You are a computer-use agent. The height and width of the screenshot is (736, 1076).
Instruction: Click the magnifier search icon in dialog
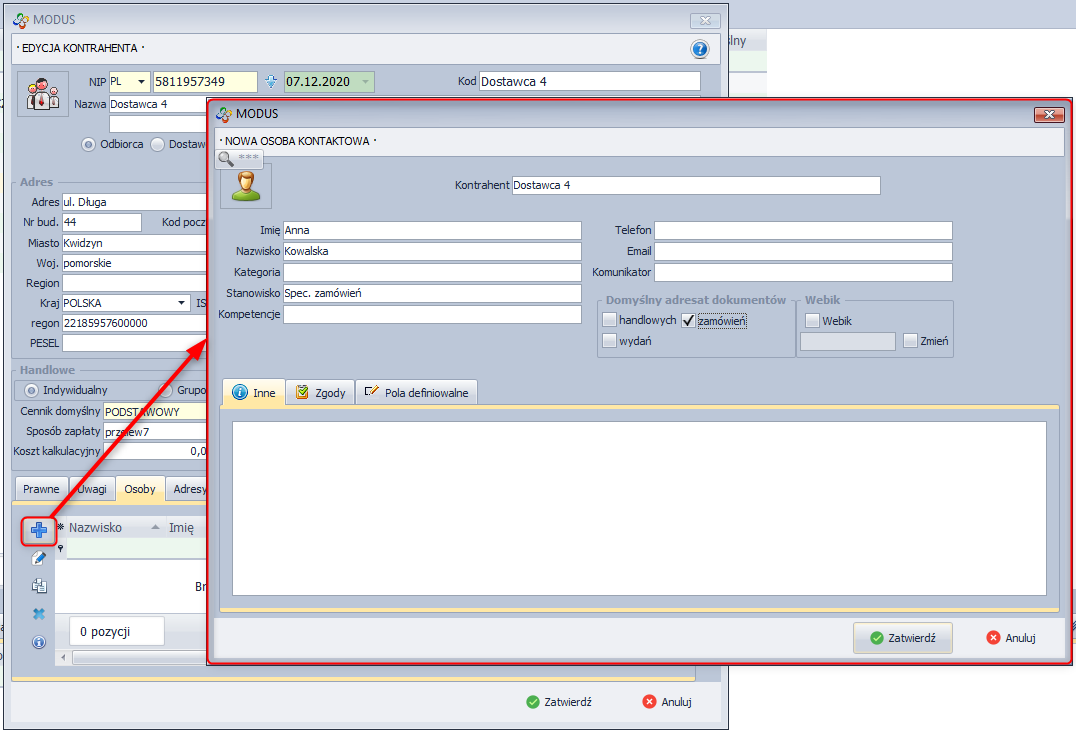coord(227,158)
